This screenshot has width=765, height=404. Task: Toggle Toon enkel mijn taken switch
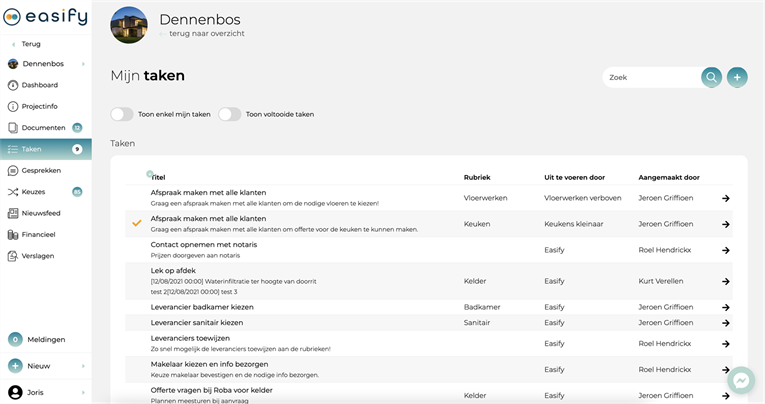(x=121, y=114)
